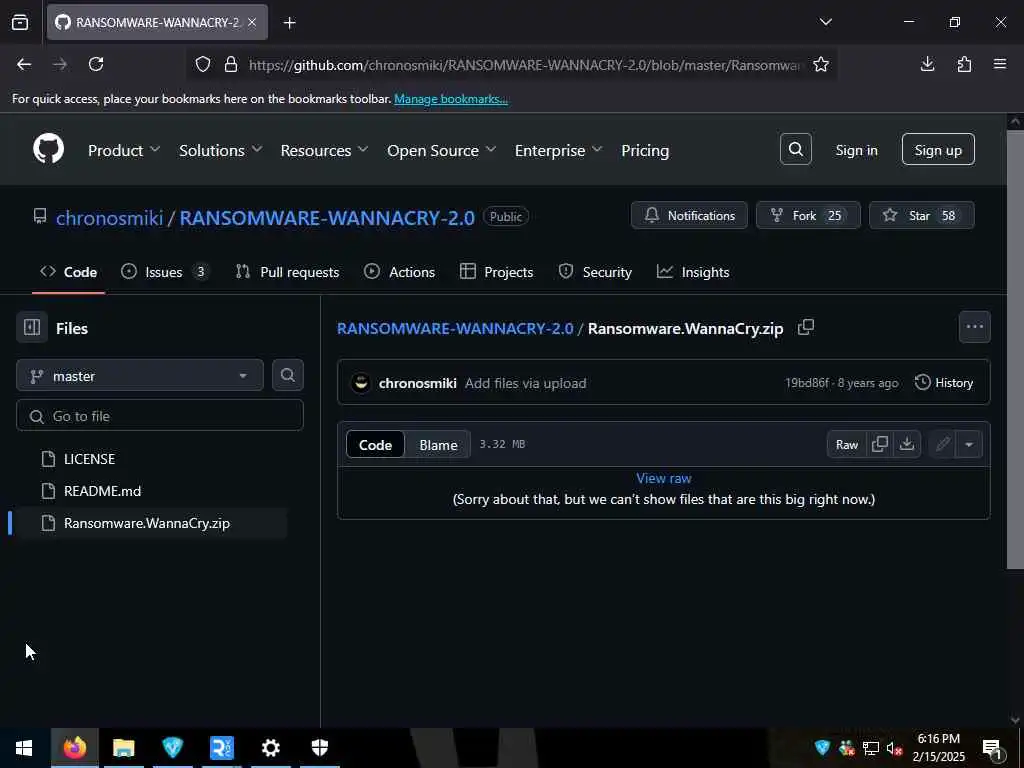Open Firefox extensions puzzle icon
Viewport: 1024px width, 768px height.
coord(964,64)
